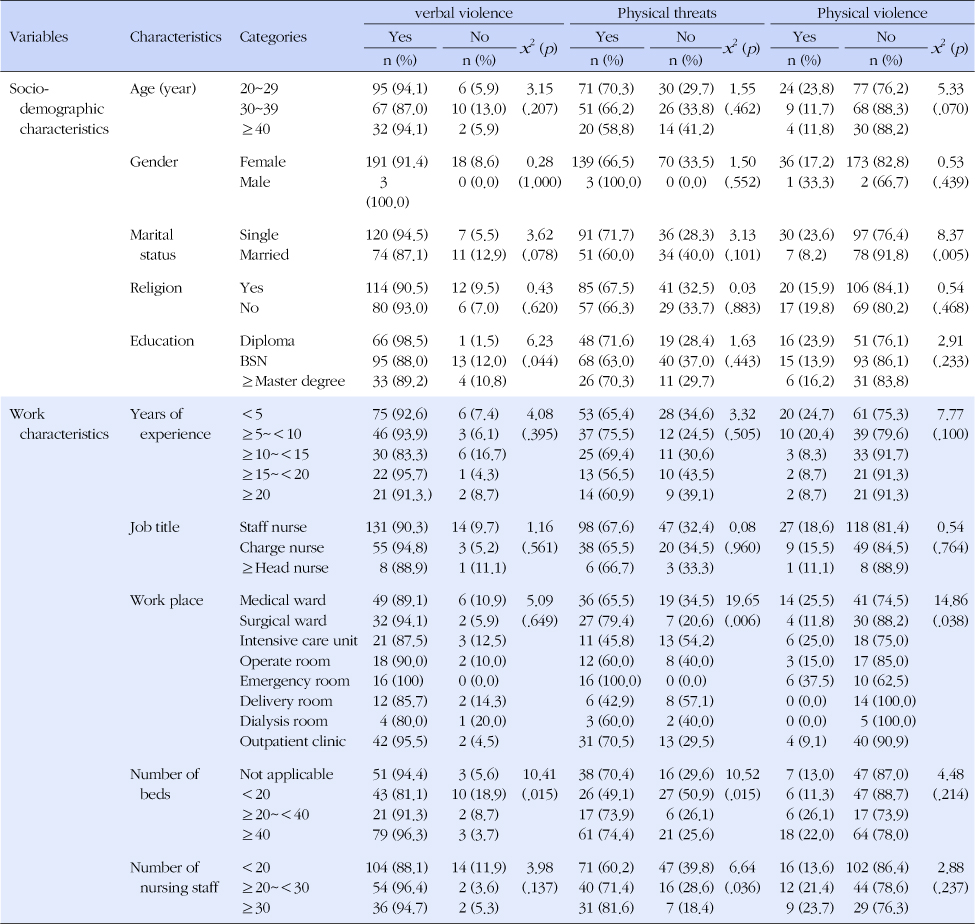
Task: Click the "Surgical ward" category
Action: (283, 621)
